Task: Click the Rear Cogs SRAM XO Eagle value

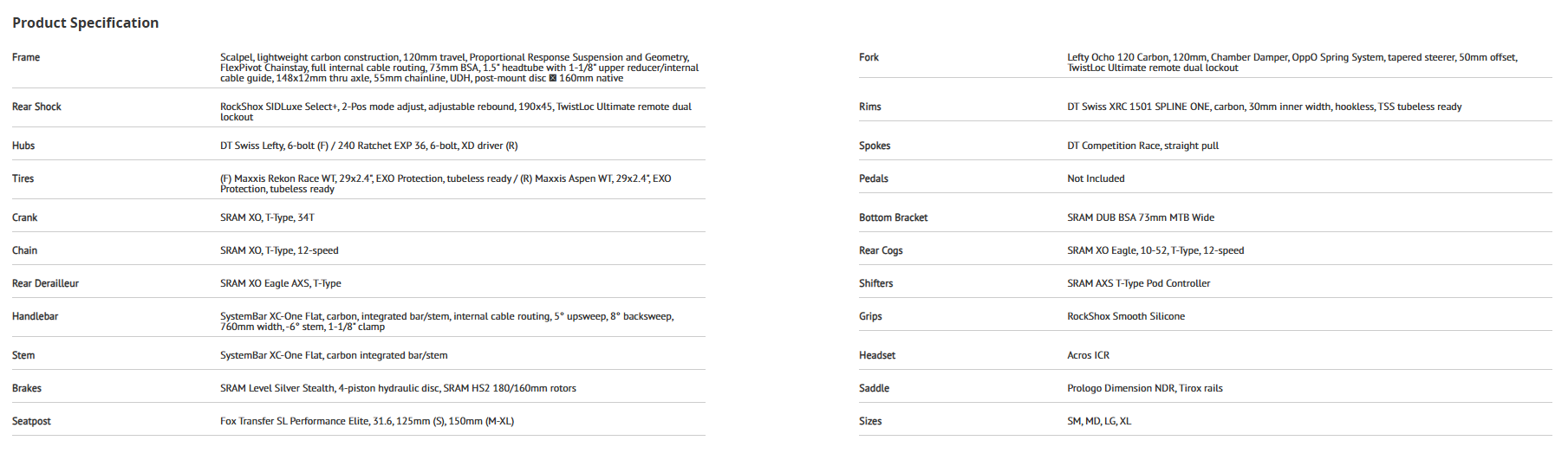Action: tap(1155, 250)
